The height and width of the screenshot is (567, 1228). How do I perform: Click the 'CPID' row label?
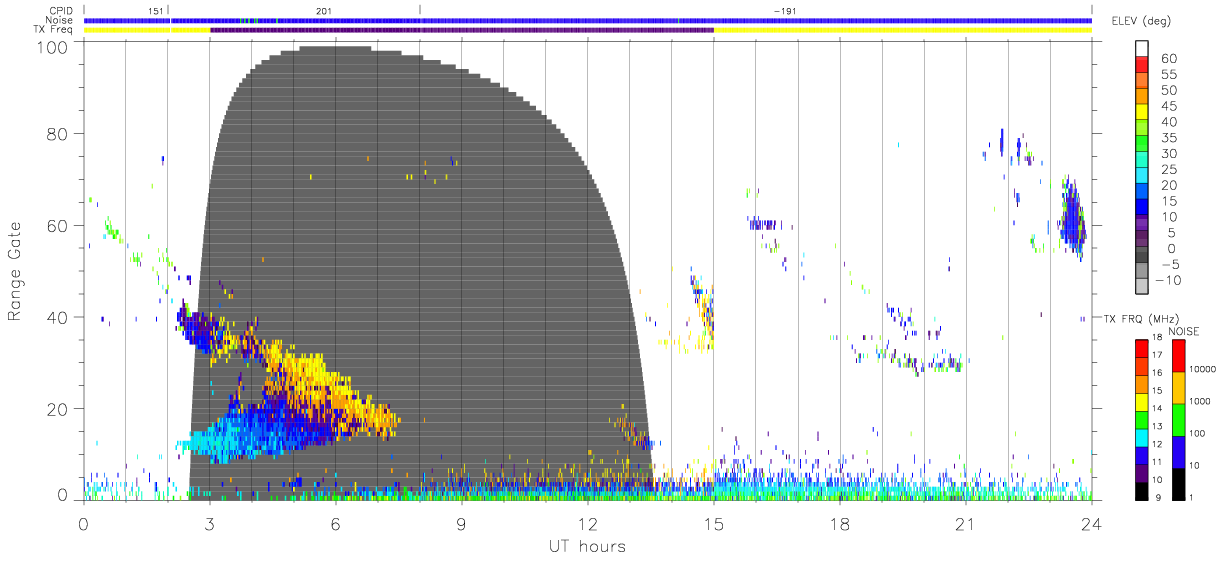pyautogui.click(x=63, y=10)
